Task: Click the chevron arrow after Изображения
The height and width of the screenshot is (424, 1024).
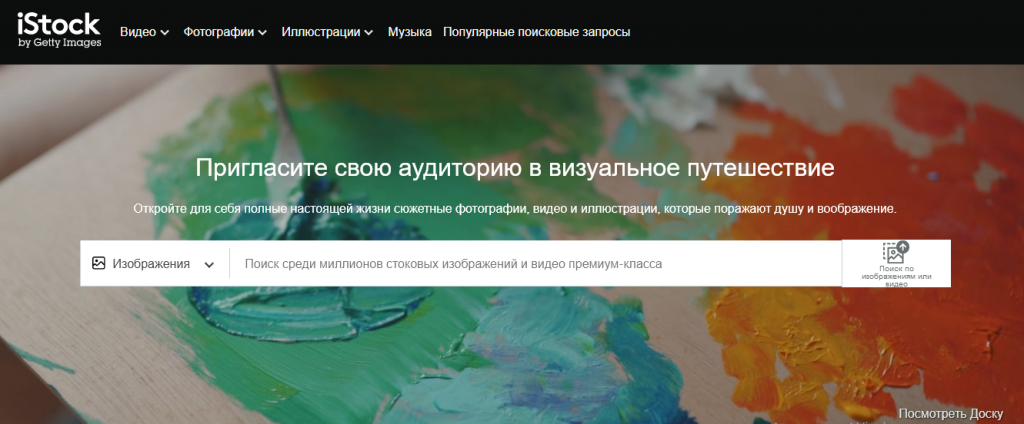Action: 209,265
